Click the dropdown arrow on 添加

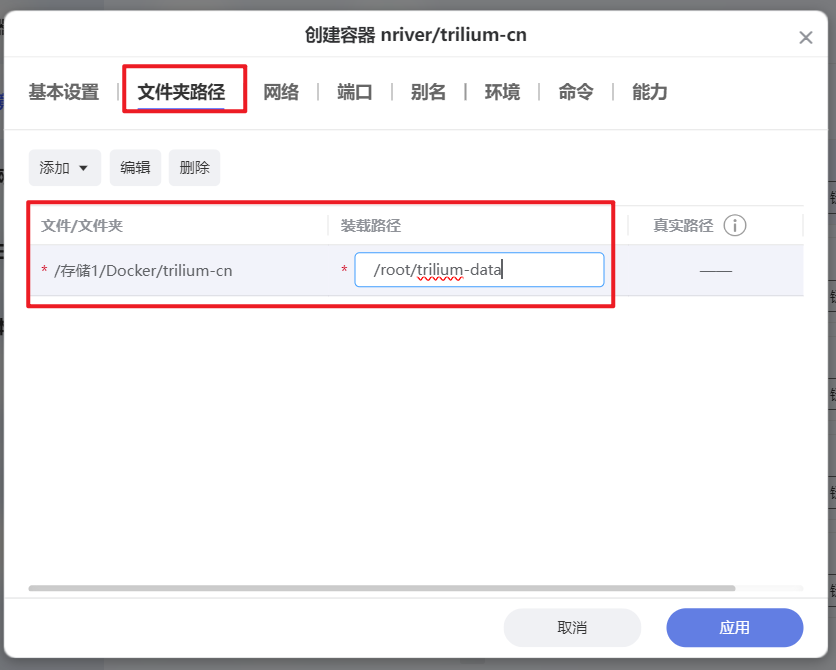coord(82,167)
